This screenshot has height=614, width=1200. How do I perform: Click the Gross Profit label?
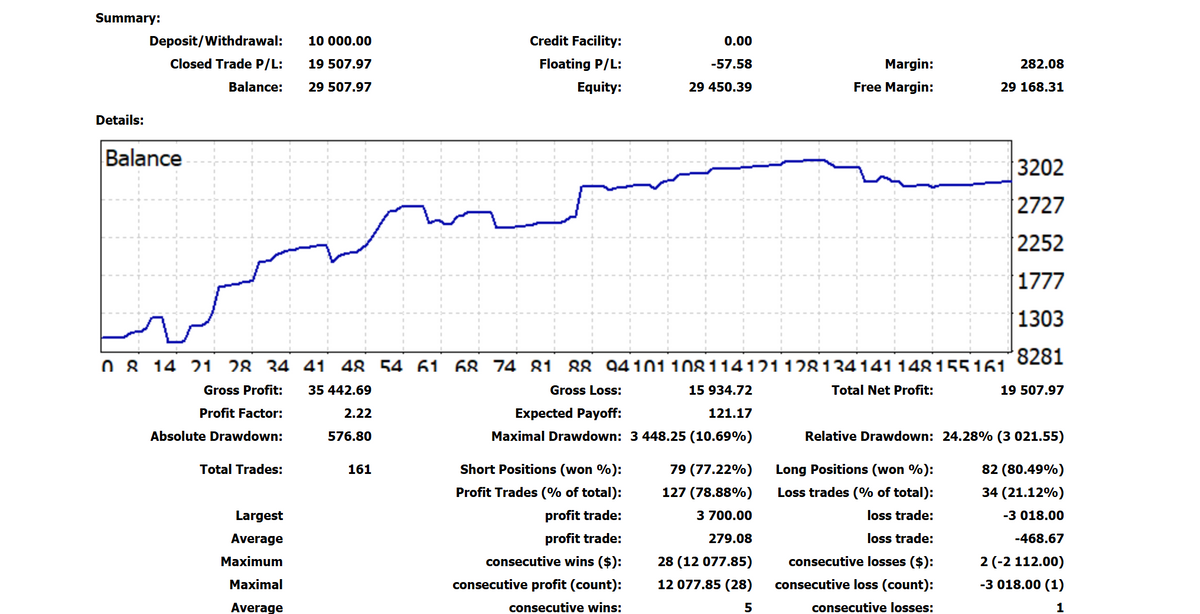coord(242,390)
